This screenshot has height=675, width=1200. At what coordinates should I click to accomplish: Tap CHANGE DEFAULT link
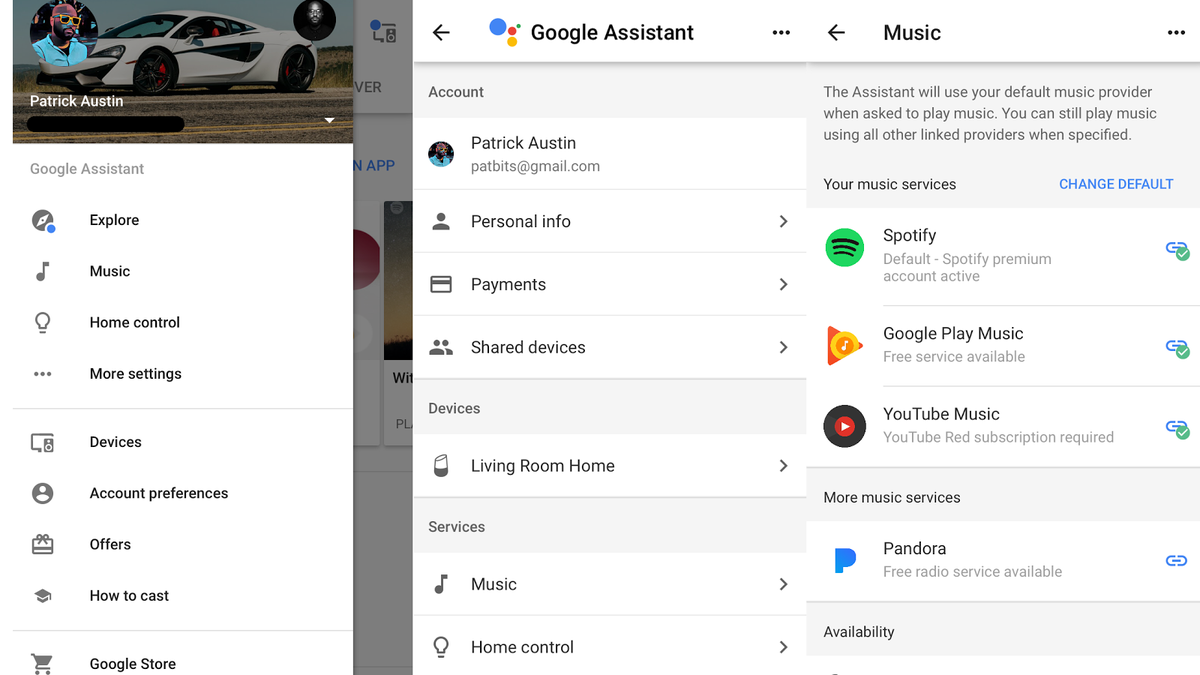click(1116, 184)
